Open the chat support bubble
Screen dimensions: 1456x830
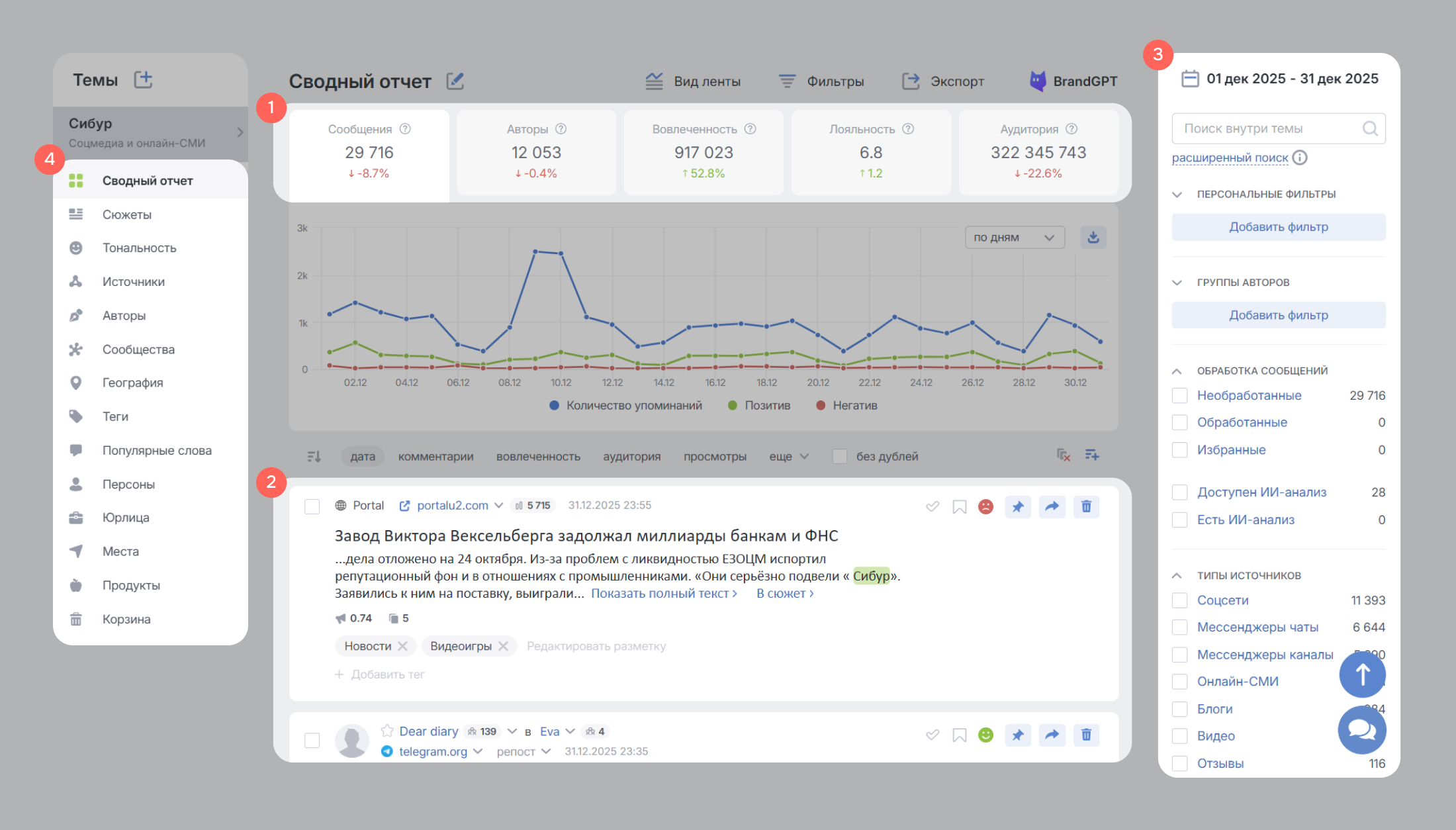click(1362, 730)
